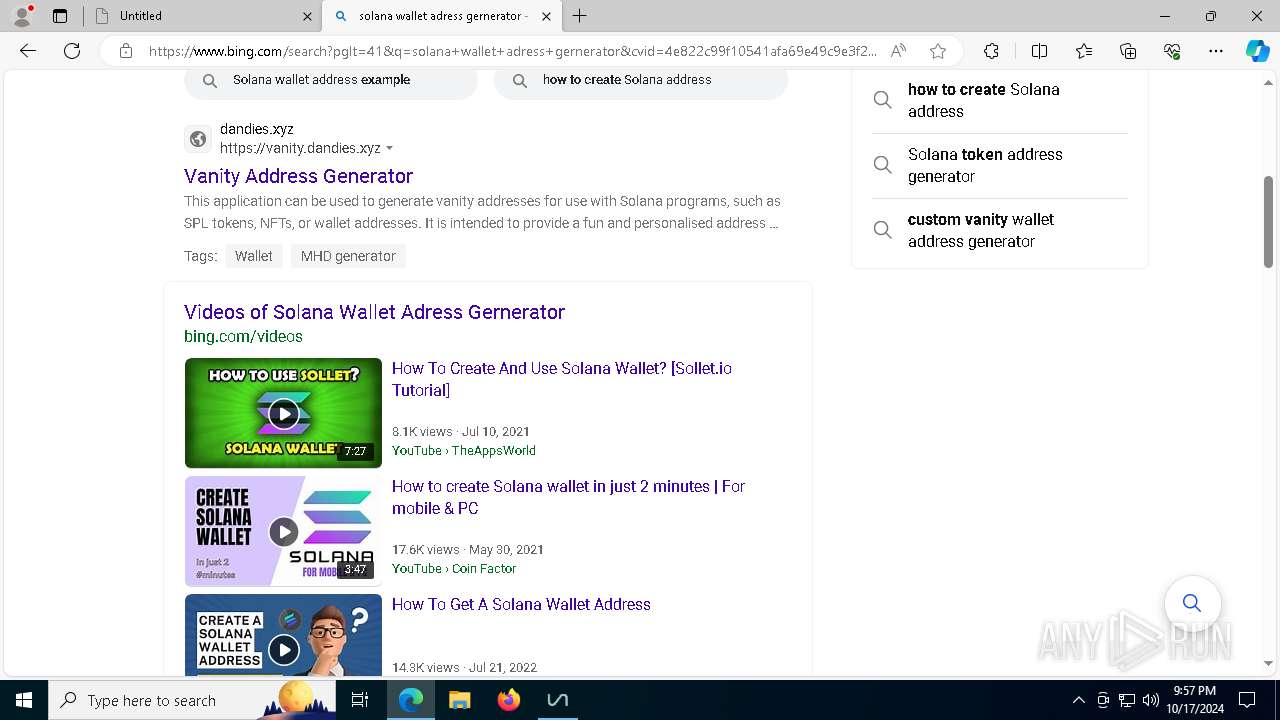
Task: Open the Windows Start menu
Action: coord(24,700)
